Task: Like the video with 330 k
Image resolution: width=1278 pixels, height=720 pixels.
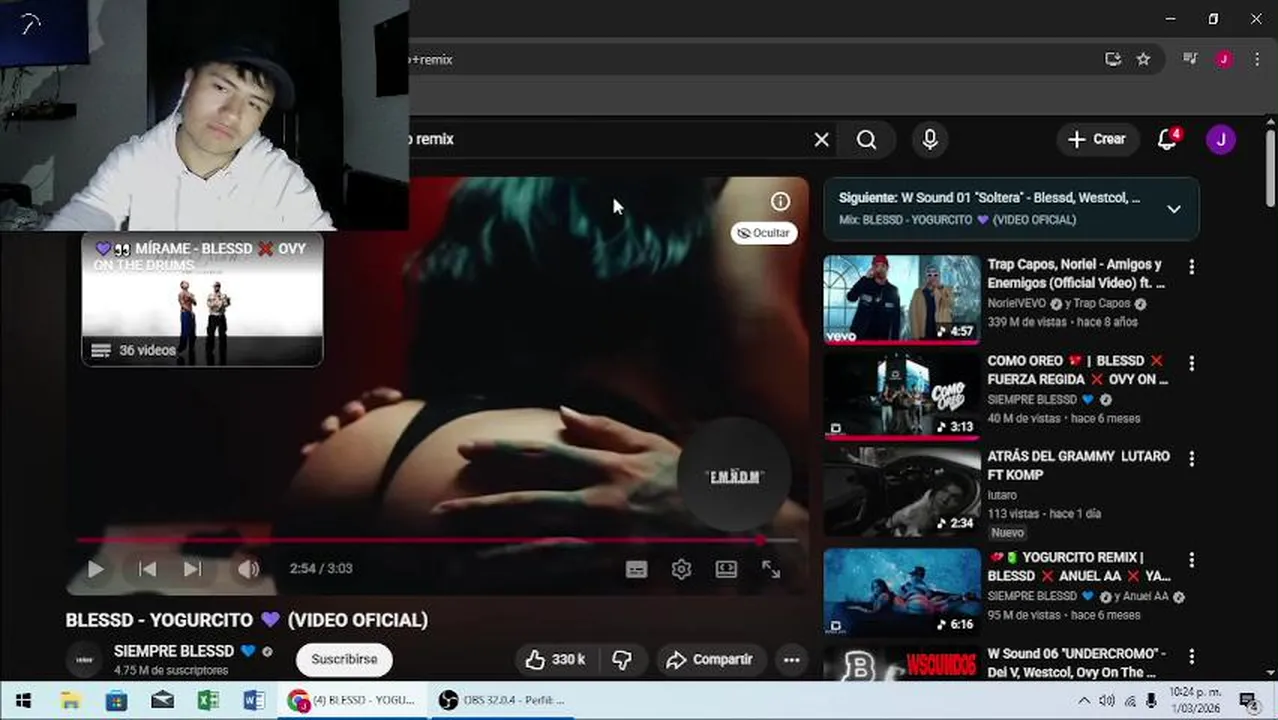Action: pyautogui.click(x=556, y=660)
